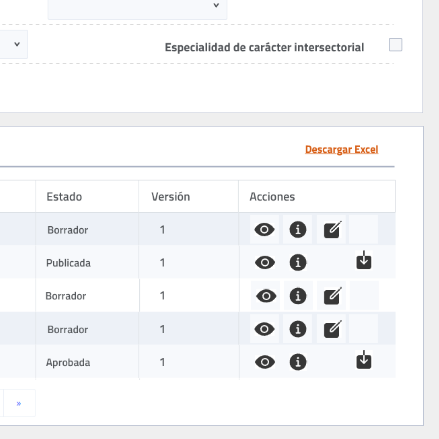Edit the second Borrador row entry
This screenshot has width=439, height=439.
[x=332, y=296]
